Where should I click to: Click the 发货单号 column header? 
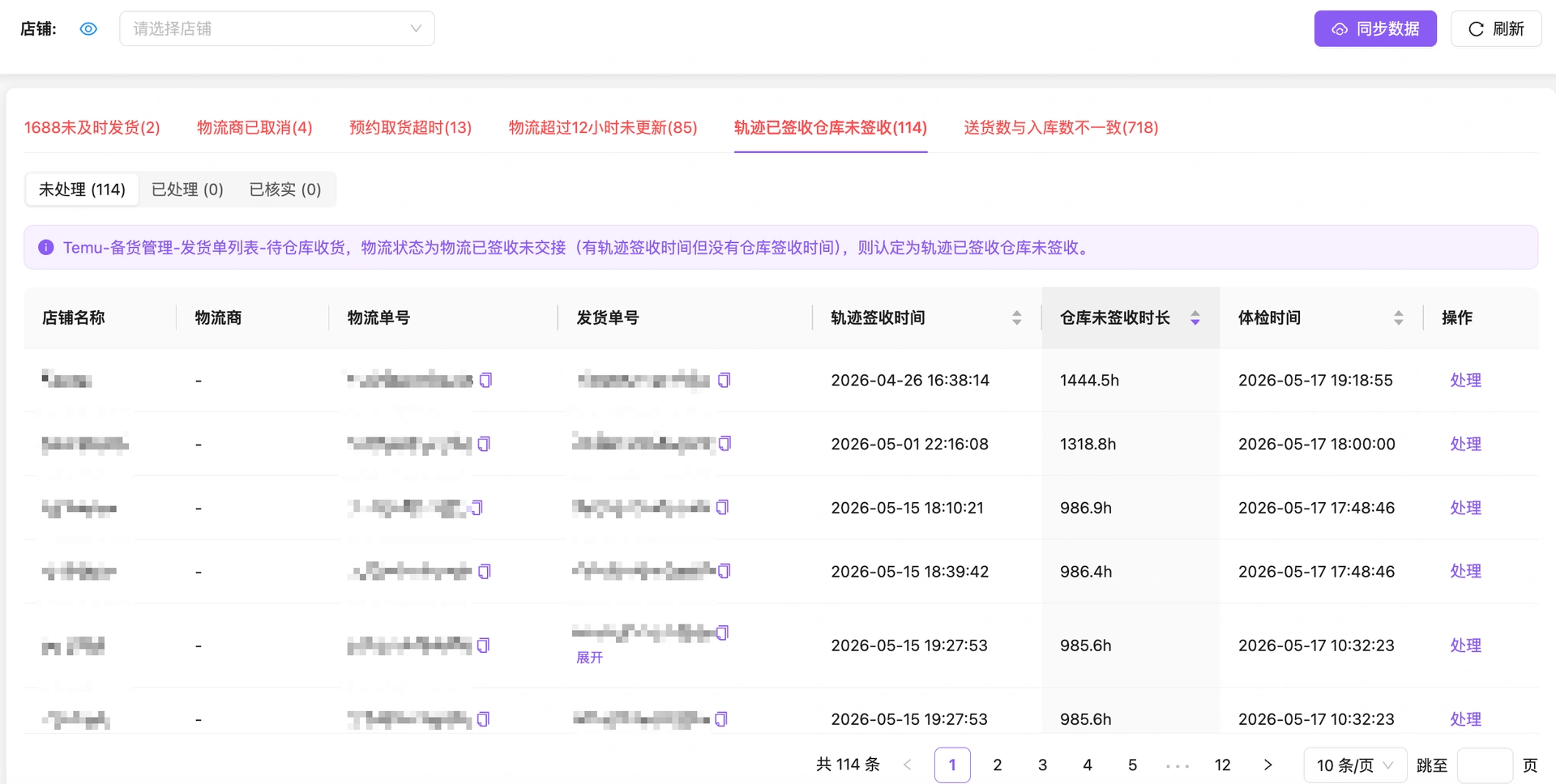tap(608, 318)
